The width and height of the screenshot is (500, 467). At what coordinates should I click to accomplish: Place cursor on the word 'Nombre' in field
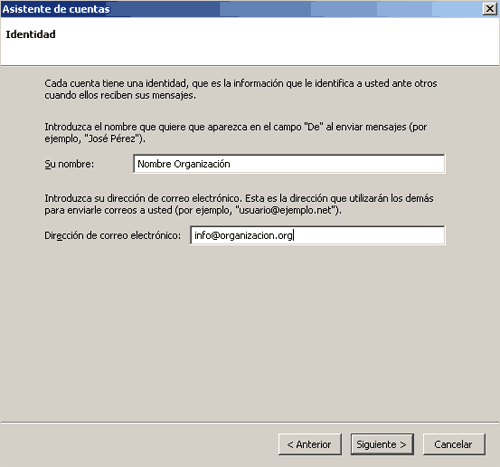[x=154, y=164]
